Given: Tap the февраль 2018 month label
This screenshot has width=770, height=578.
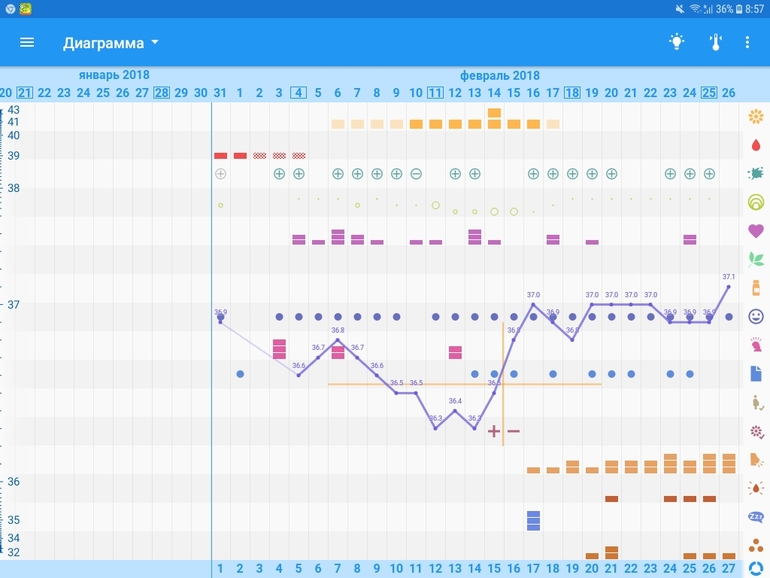Looking at the screenshot, I should click(499, 75).
